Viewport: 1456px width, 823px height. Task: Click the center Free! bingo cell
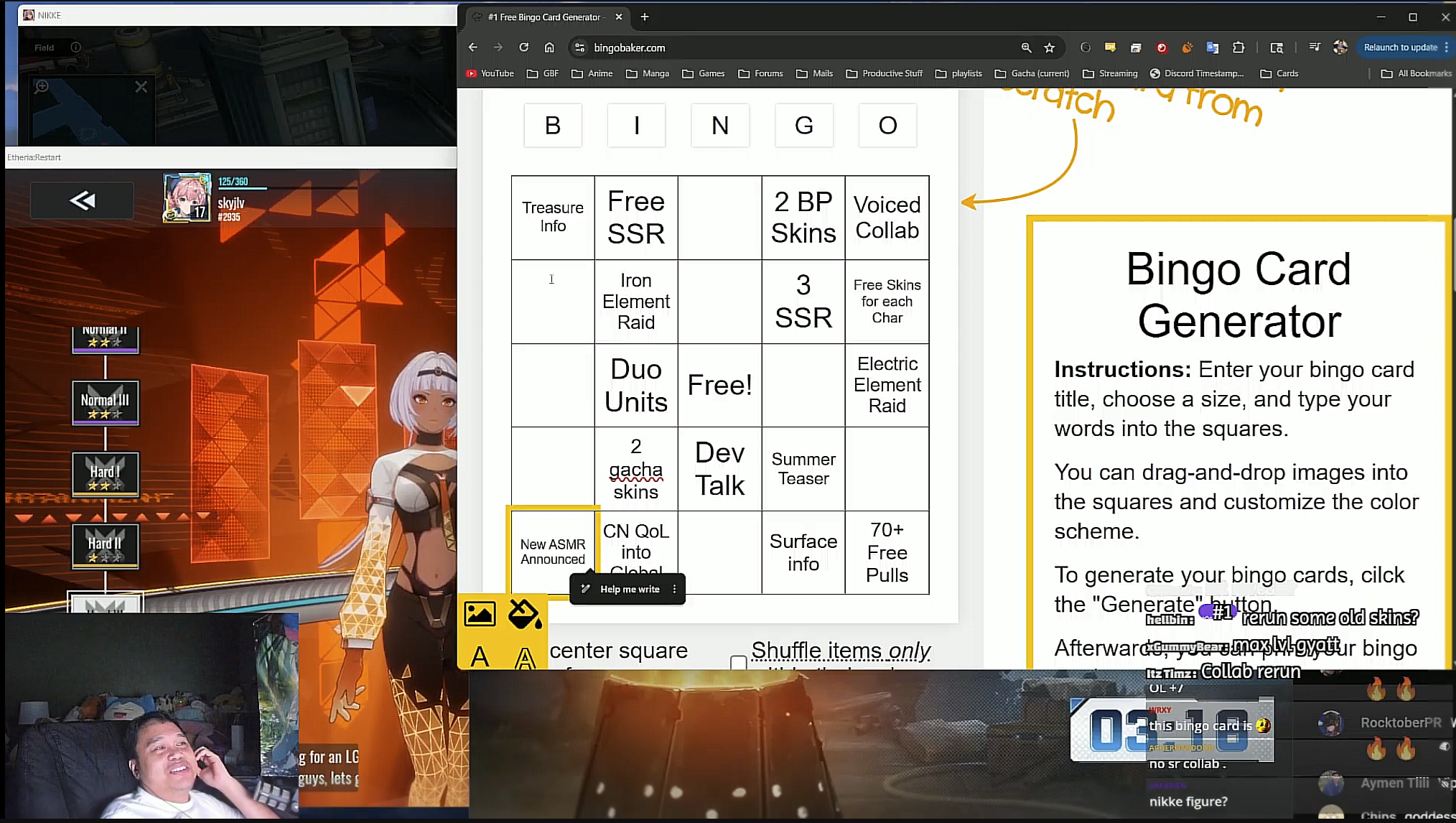coord(720,385)
